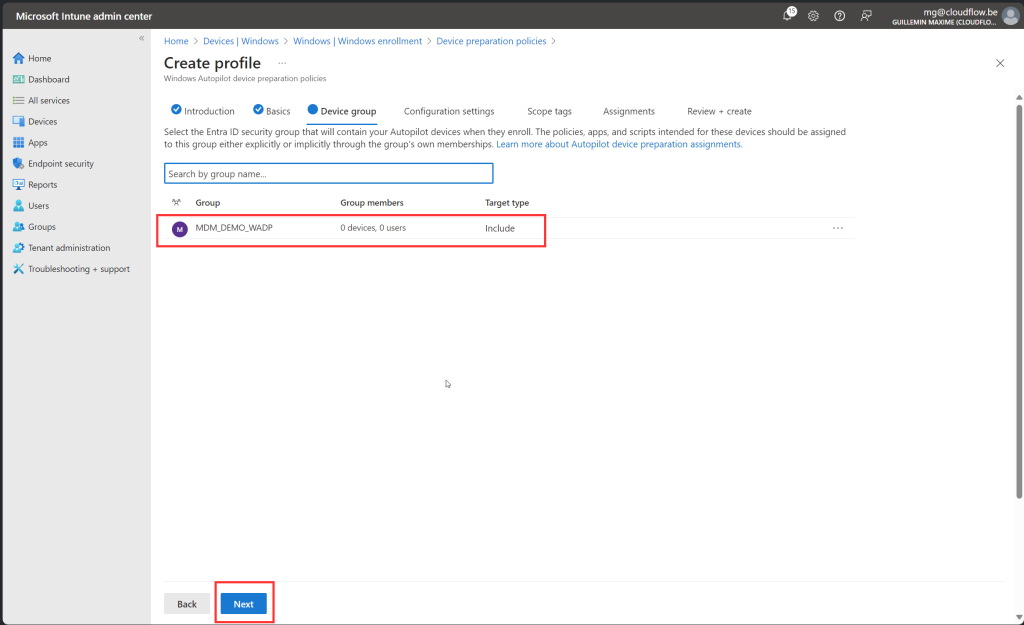Click the Devices icon in sidebar

tap(18, 121)
